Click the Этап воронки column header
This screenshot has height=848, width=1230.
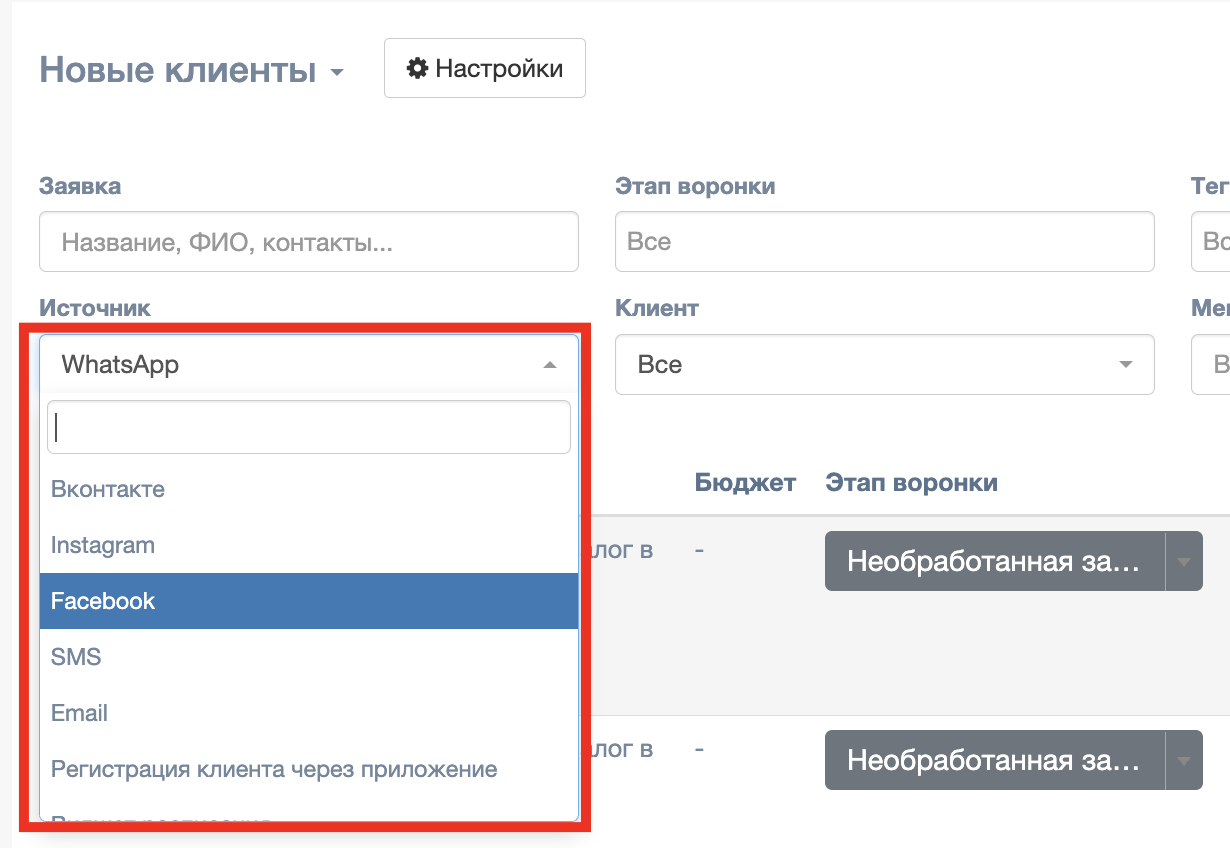[912, 483]
